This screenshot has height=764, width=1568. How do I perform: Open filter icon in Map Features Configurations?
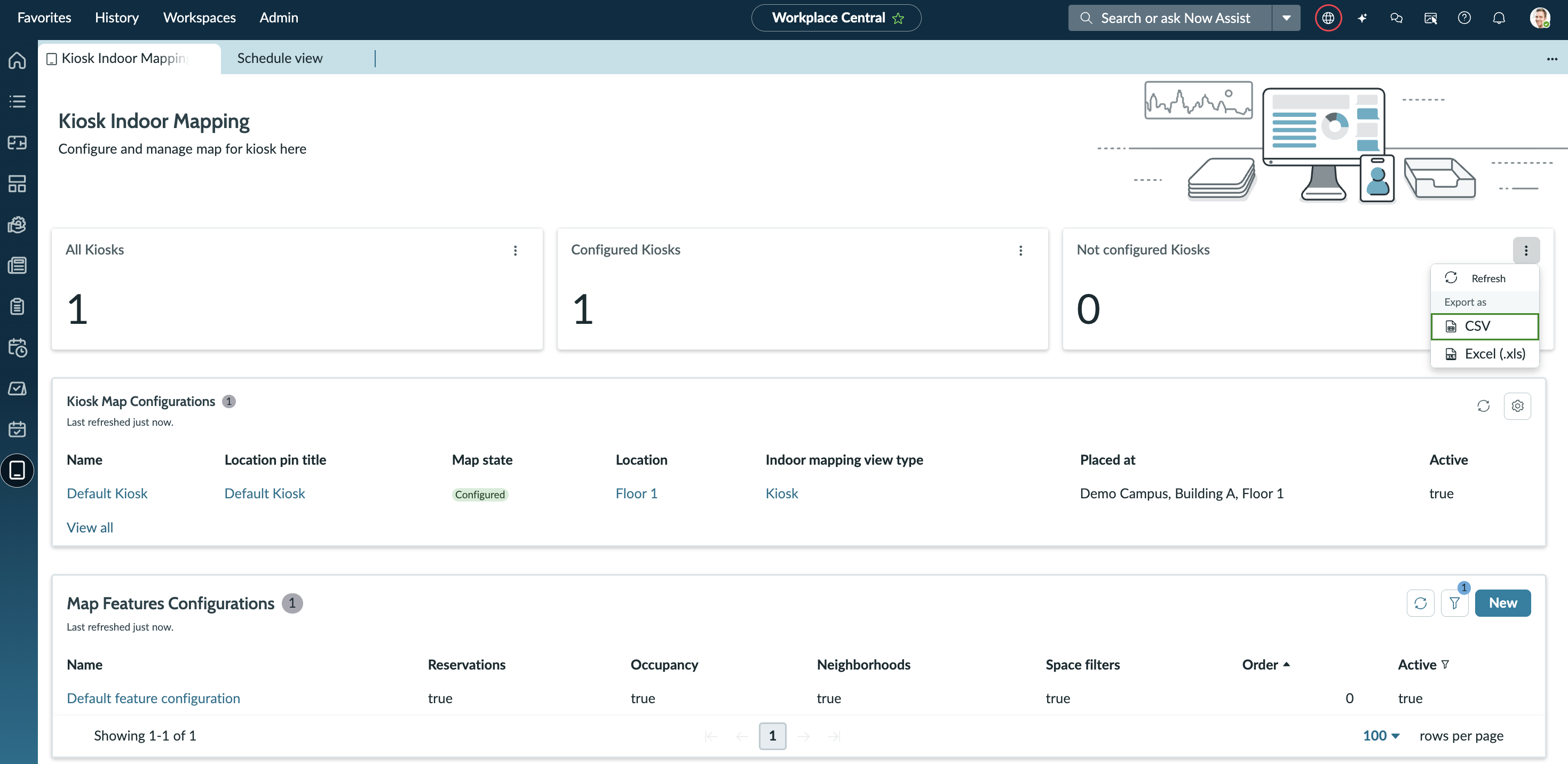(x=1454, y=603)
